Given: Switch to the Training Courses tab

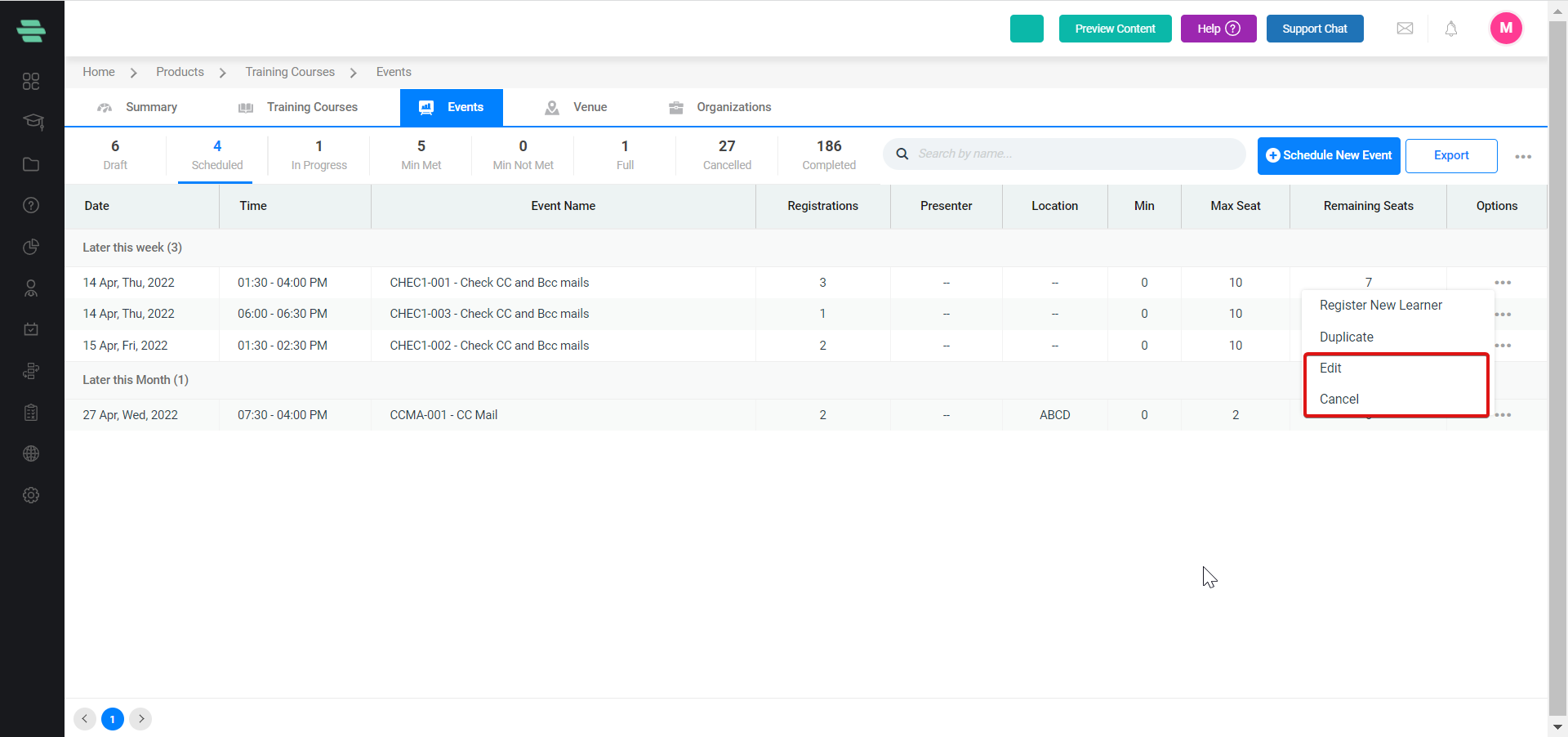Looking at the screenshot, I should coord(298,107).
